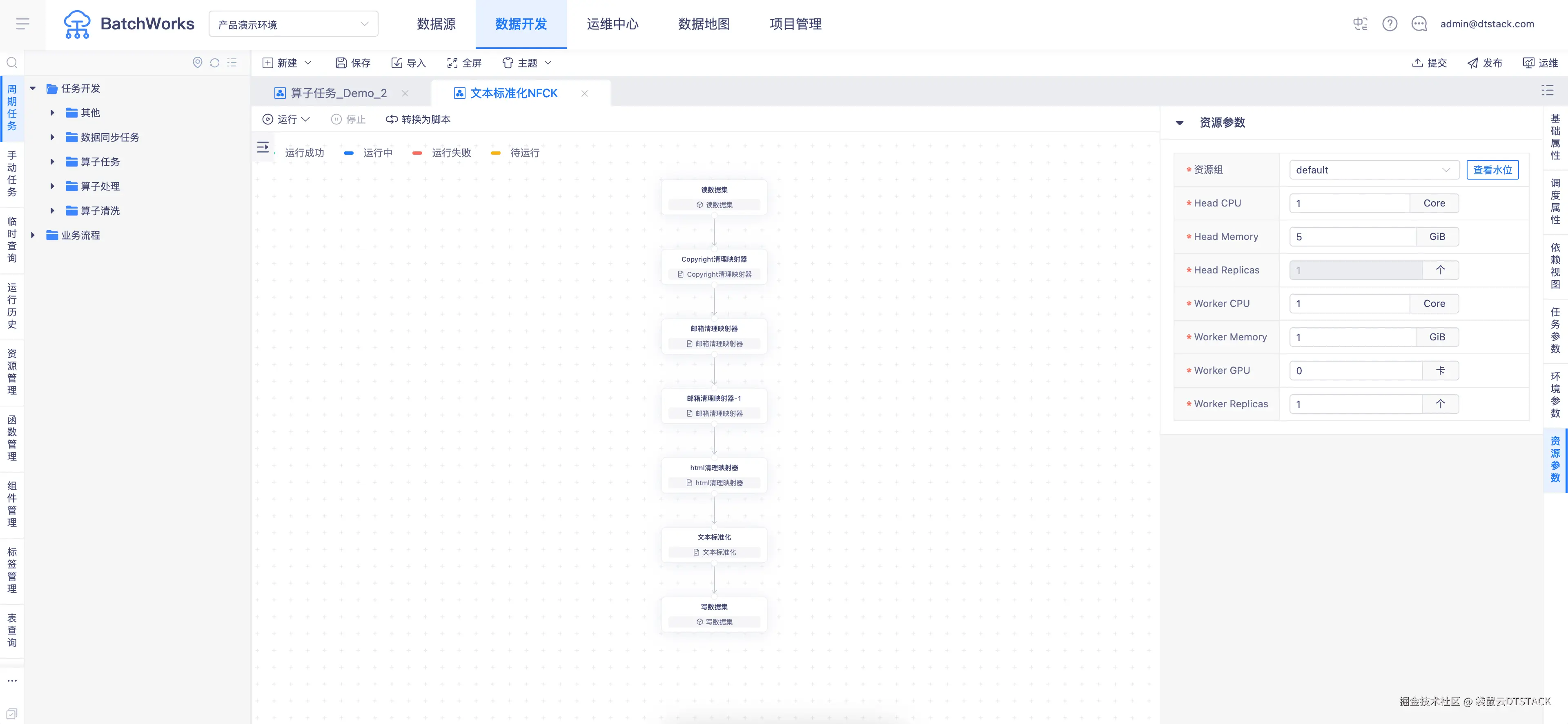This screenshot has width=1568, height=724.
Task: Click the Head Memory input field
Action: (1352, 237)
